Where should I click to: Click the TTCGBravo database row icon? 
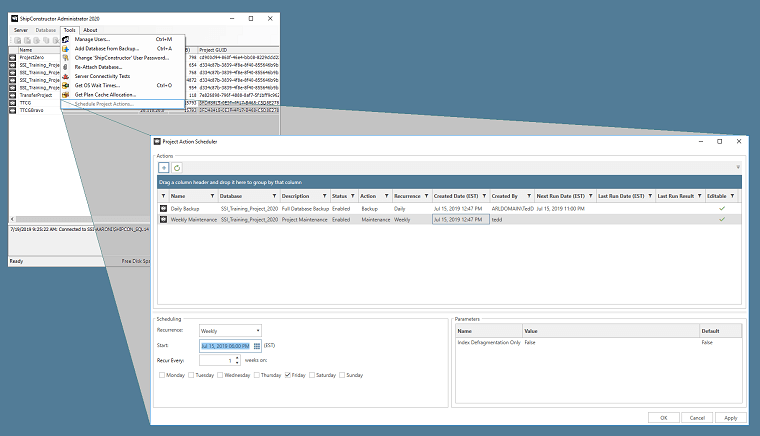pyautogui.click(x=13, y=110)
